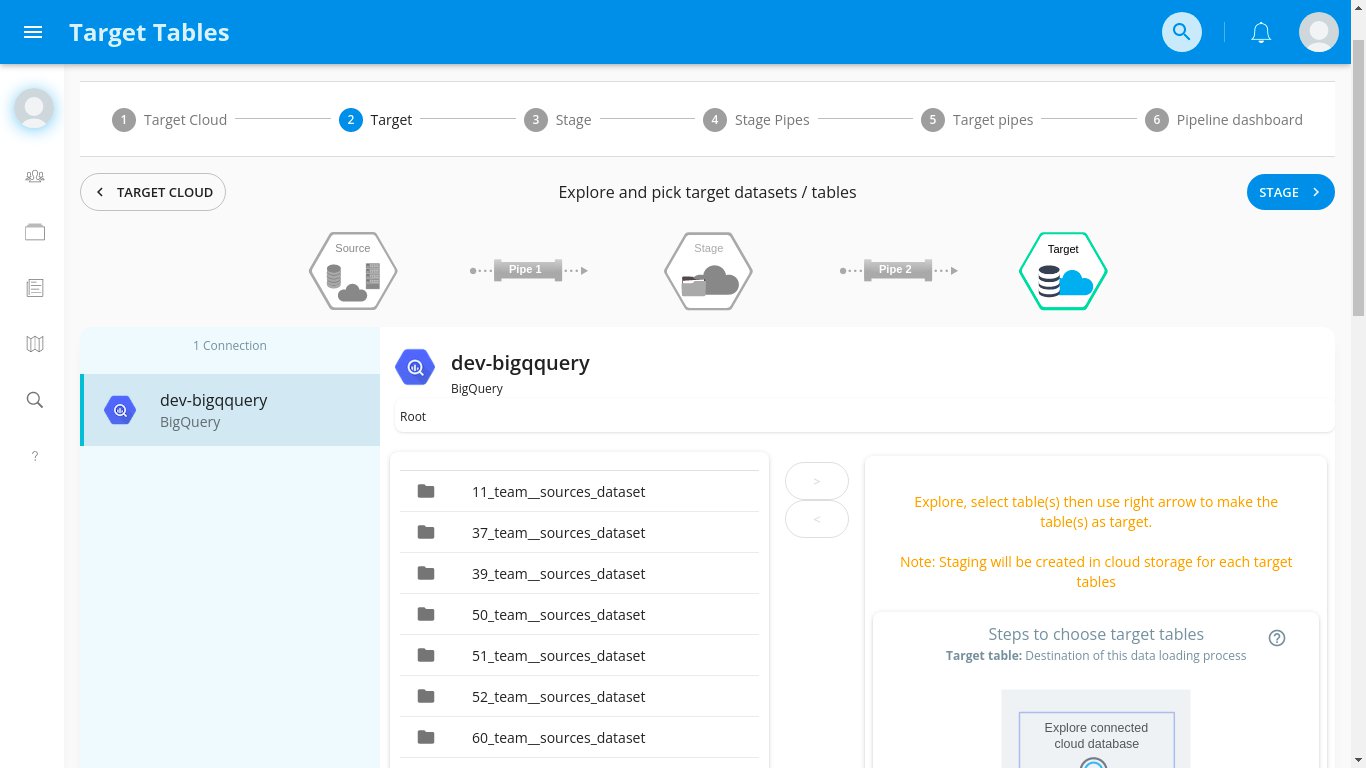Open the document list sidebar icon
Image resolution: width=1366 pixels, height=768 pixels.
(x=35, y=288)
